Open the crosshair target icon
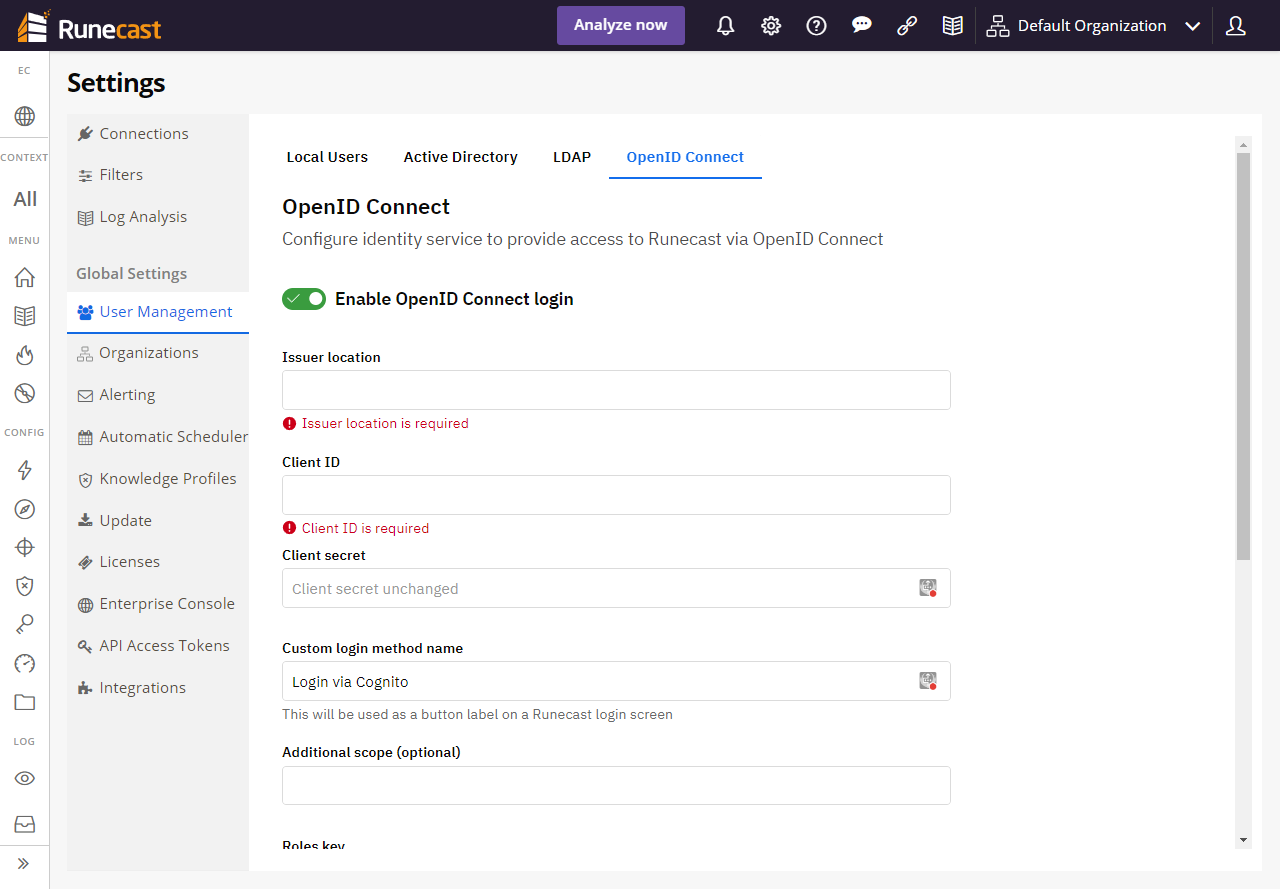Viewport: 1280px width, 889px height. point(25,547)
